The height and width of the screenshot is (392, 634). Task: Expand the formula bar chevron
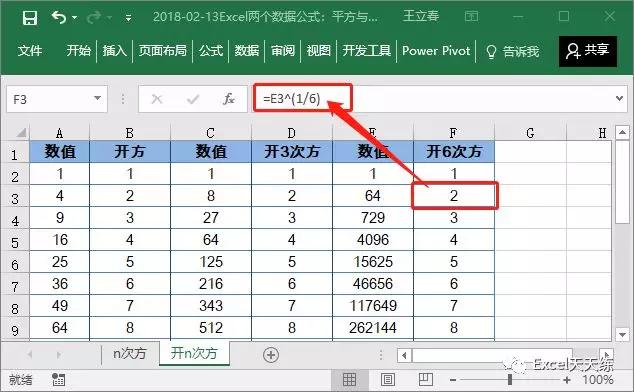point(619,98)
